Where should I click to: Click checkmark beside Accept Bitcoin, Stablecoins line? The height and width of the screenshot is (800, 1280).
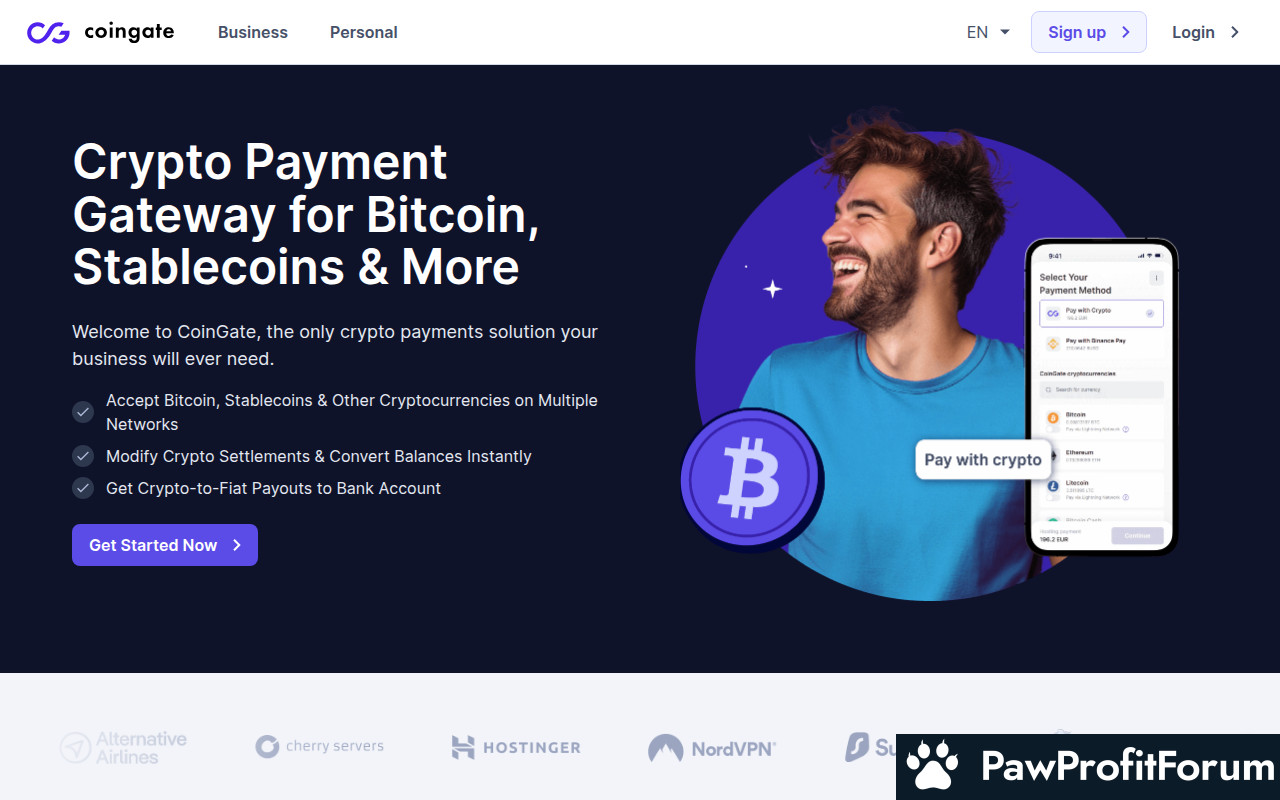click(x=83, y=412)
